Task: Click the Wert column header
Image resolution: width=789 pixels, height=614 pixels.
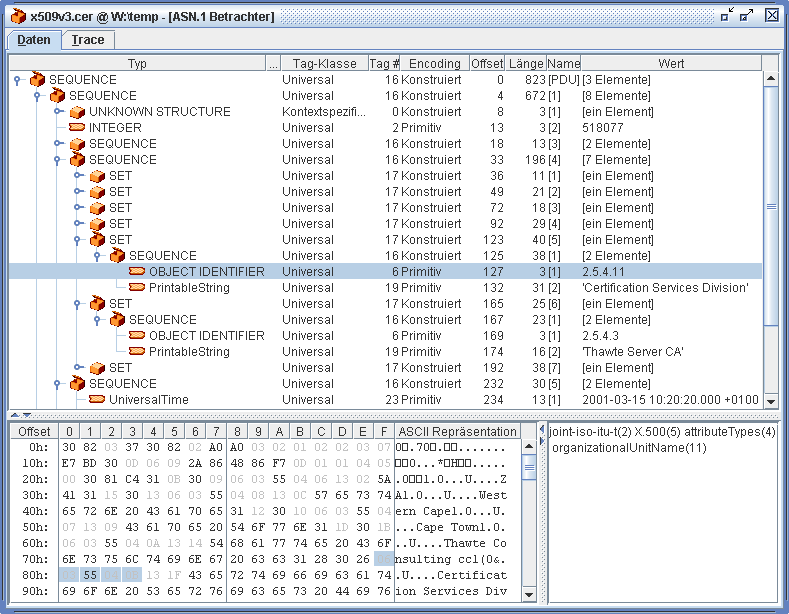Action: click(671, 63)
